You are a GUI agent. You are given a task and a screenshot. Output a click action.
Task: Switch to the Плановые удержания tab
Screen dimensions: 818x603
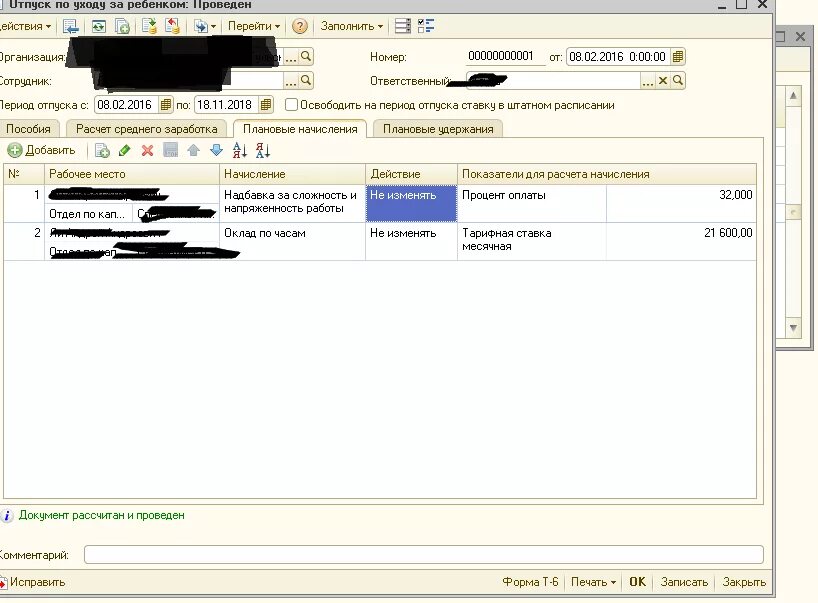point(438,129)
